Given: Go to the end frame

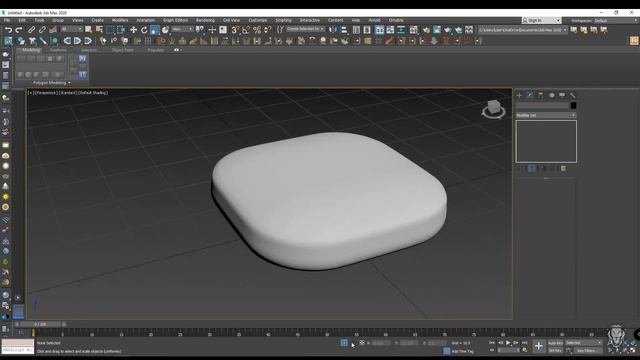Looking at the screenshot, I should point(524,343).
